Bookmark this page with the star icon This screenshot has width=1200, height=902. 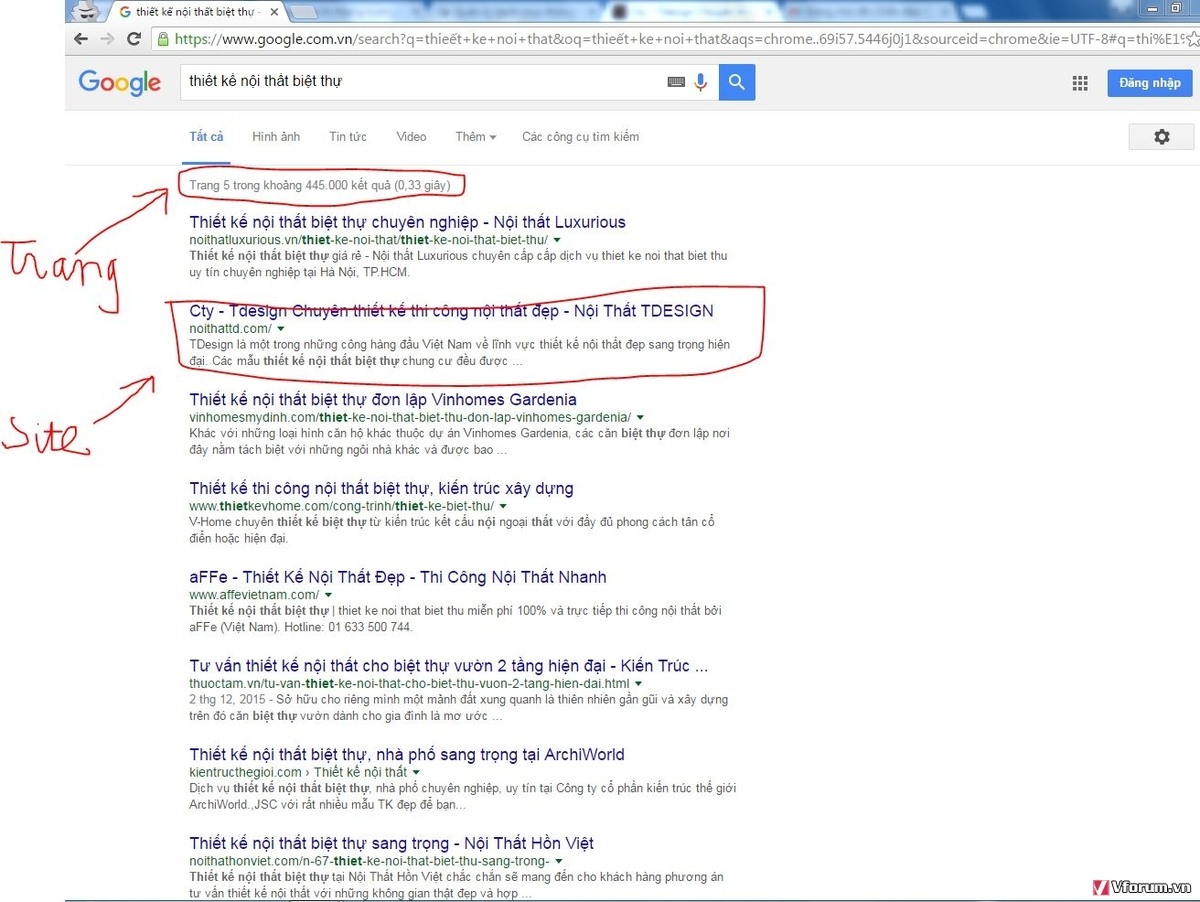click(1192, 39)
